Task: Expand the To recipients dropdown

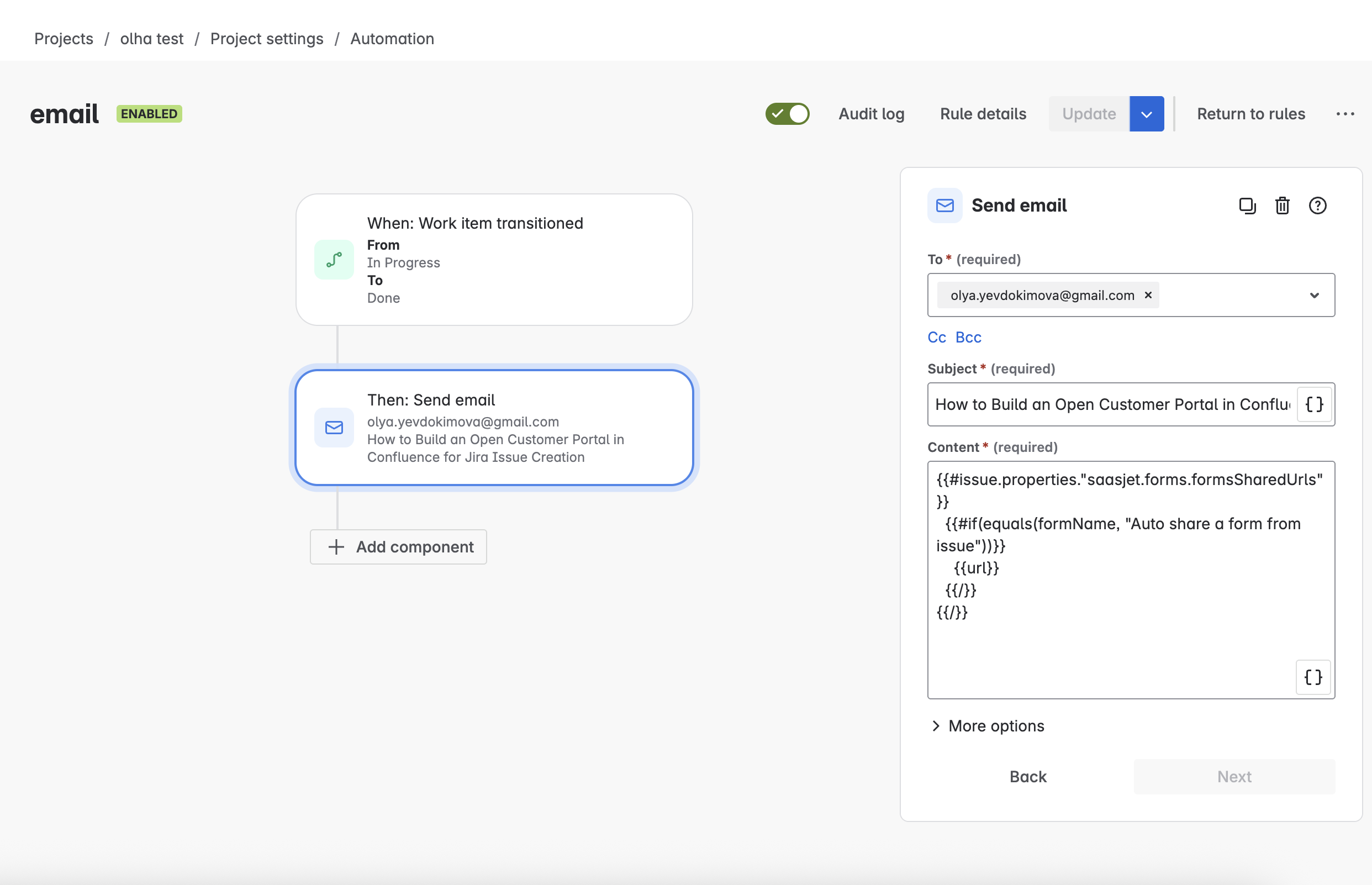Action: tap(1314, 296)
